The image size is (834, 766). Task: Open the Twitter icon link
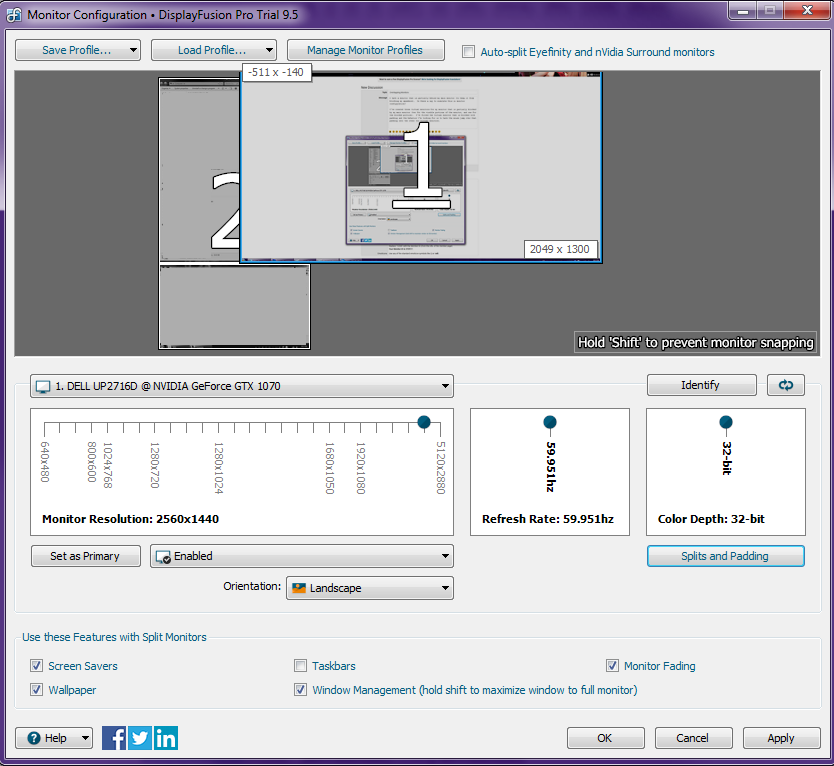[x=140, y=738]
